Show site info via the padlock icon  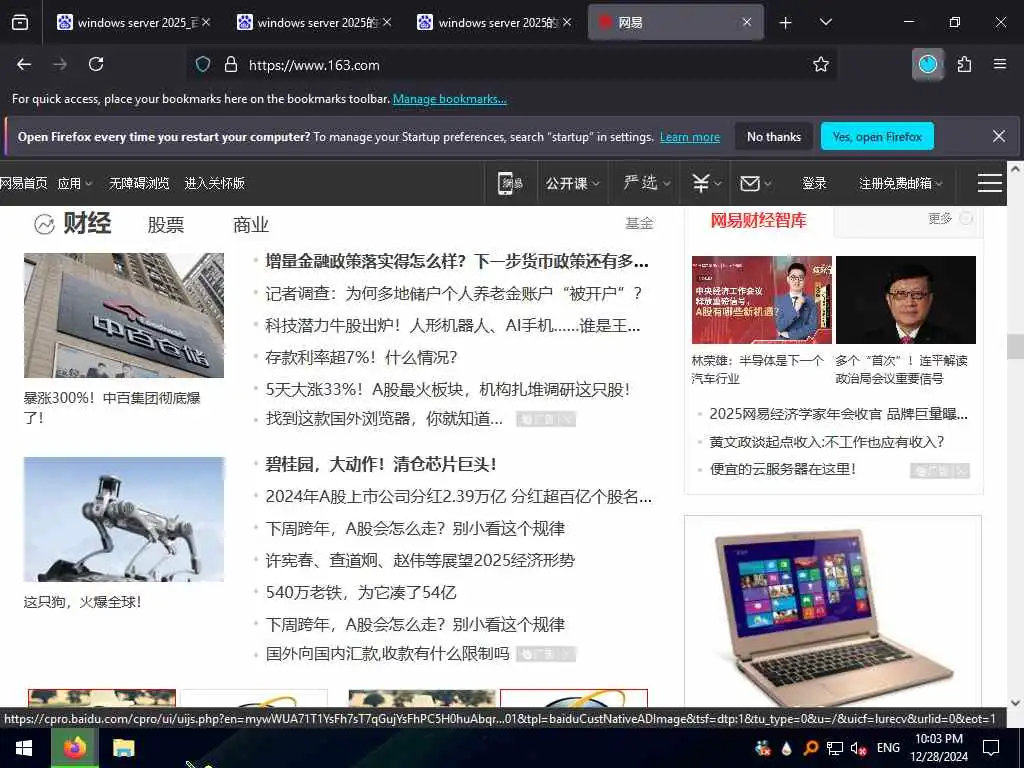[x=231, y=64]
